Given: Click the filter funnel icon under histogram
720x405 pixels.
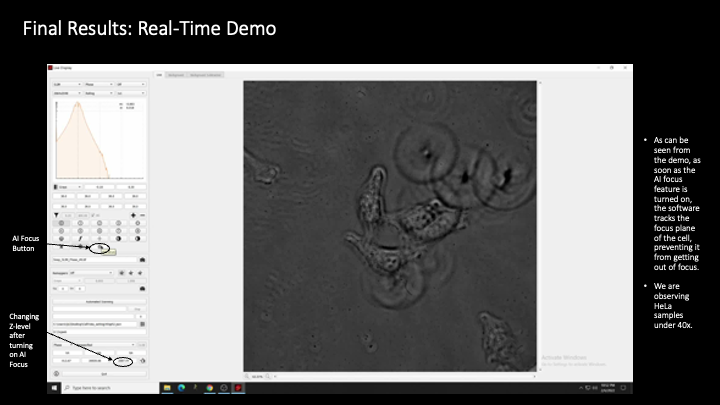Looking at the screenshot, I should (x=56, y=214).
